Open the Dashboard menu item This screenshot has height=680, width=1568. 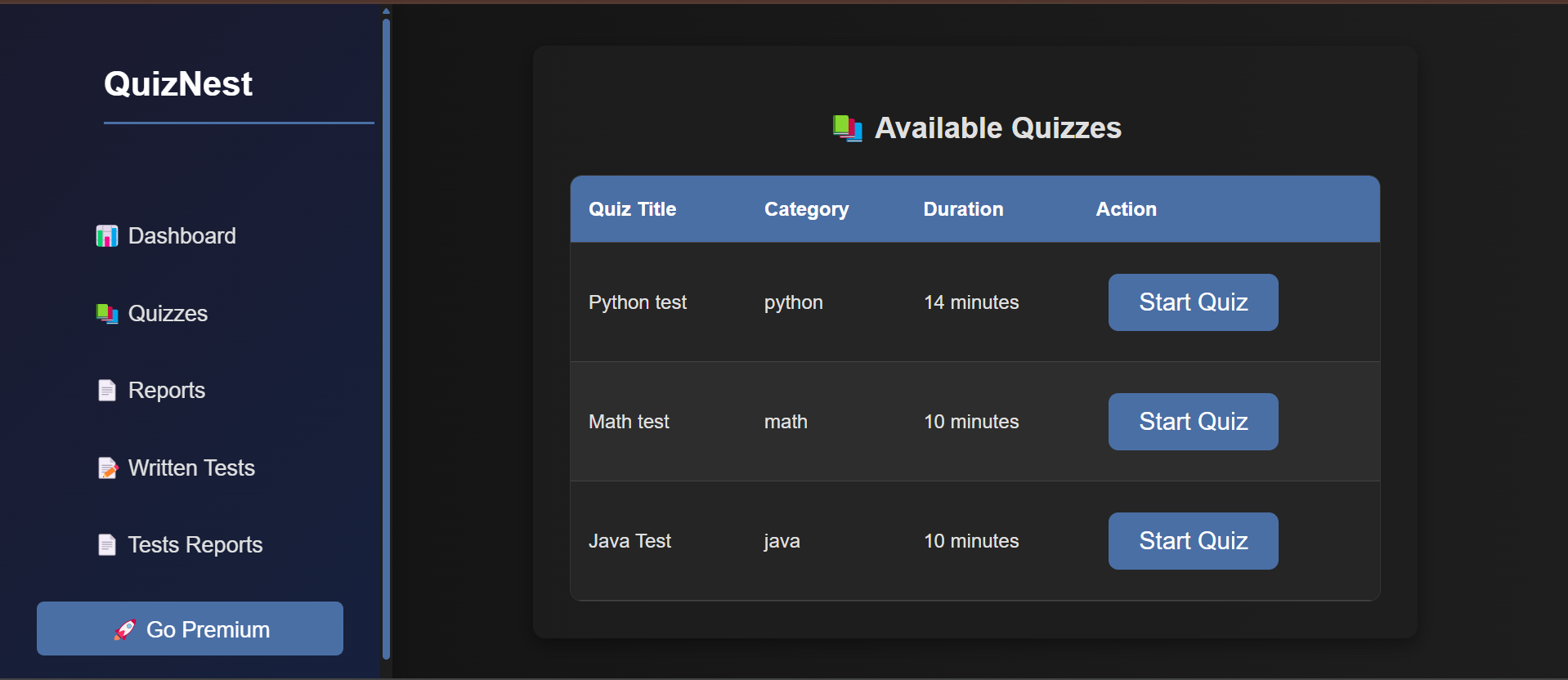pyautogui.click(x=181, y=236)
